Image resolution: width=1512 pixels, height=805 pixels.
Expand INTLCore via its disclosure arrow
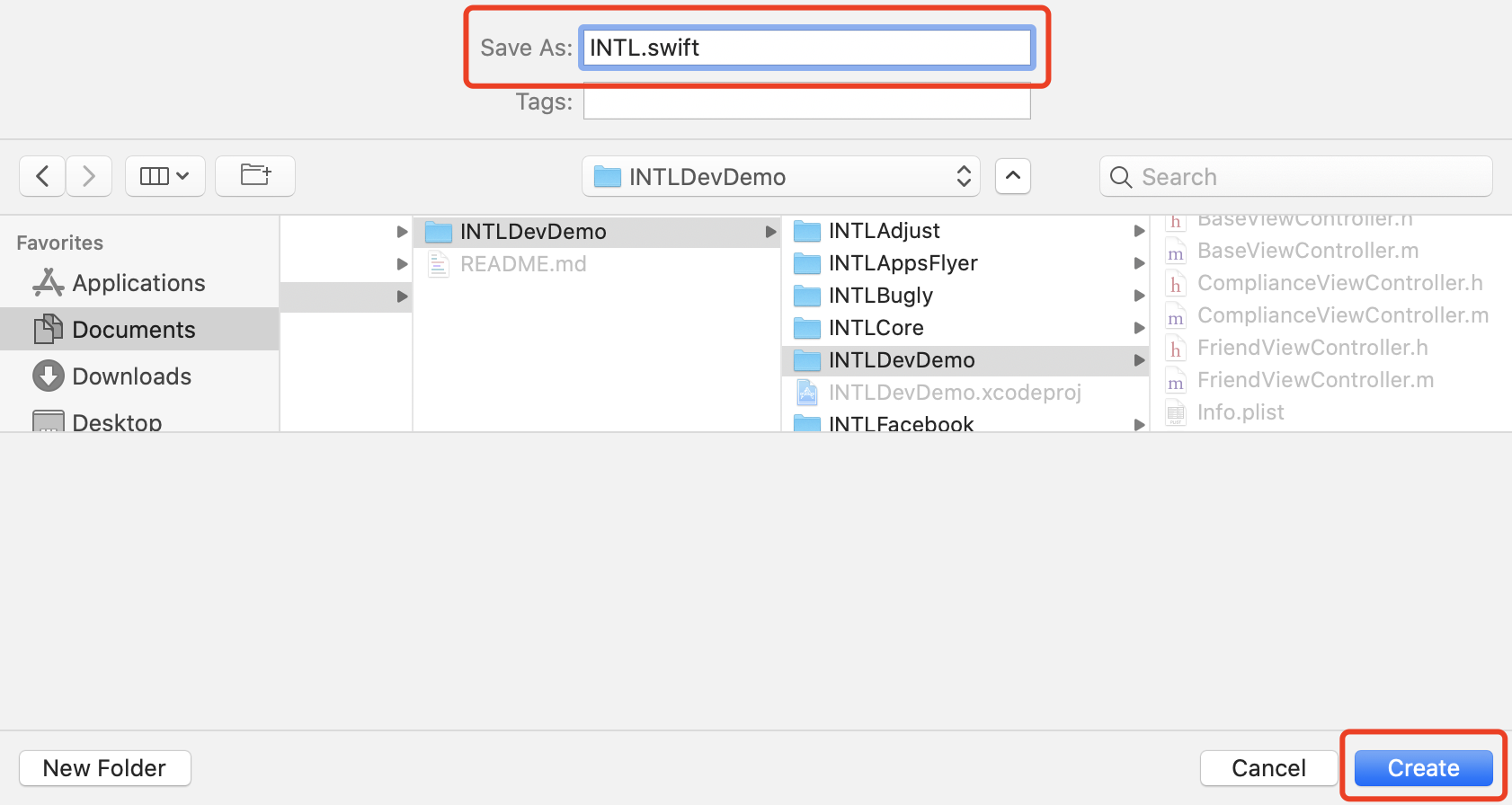click(1139, 328)
